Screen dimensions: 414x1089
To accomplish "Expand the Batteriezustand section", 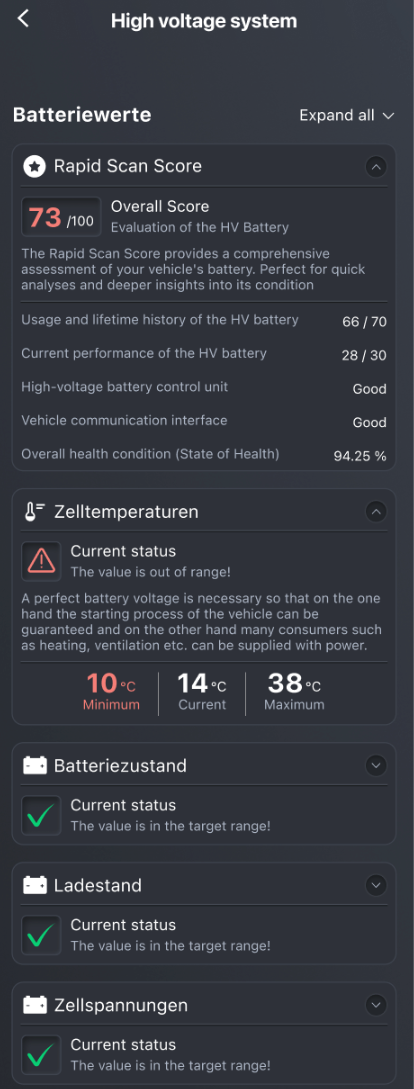I will [376, 766].
